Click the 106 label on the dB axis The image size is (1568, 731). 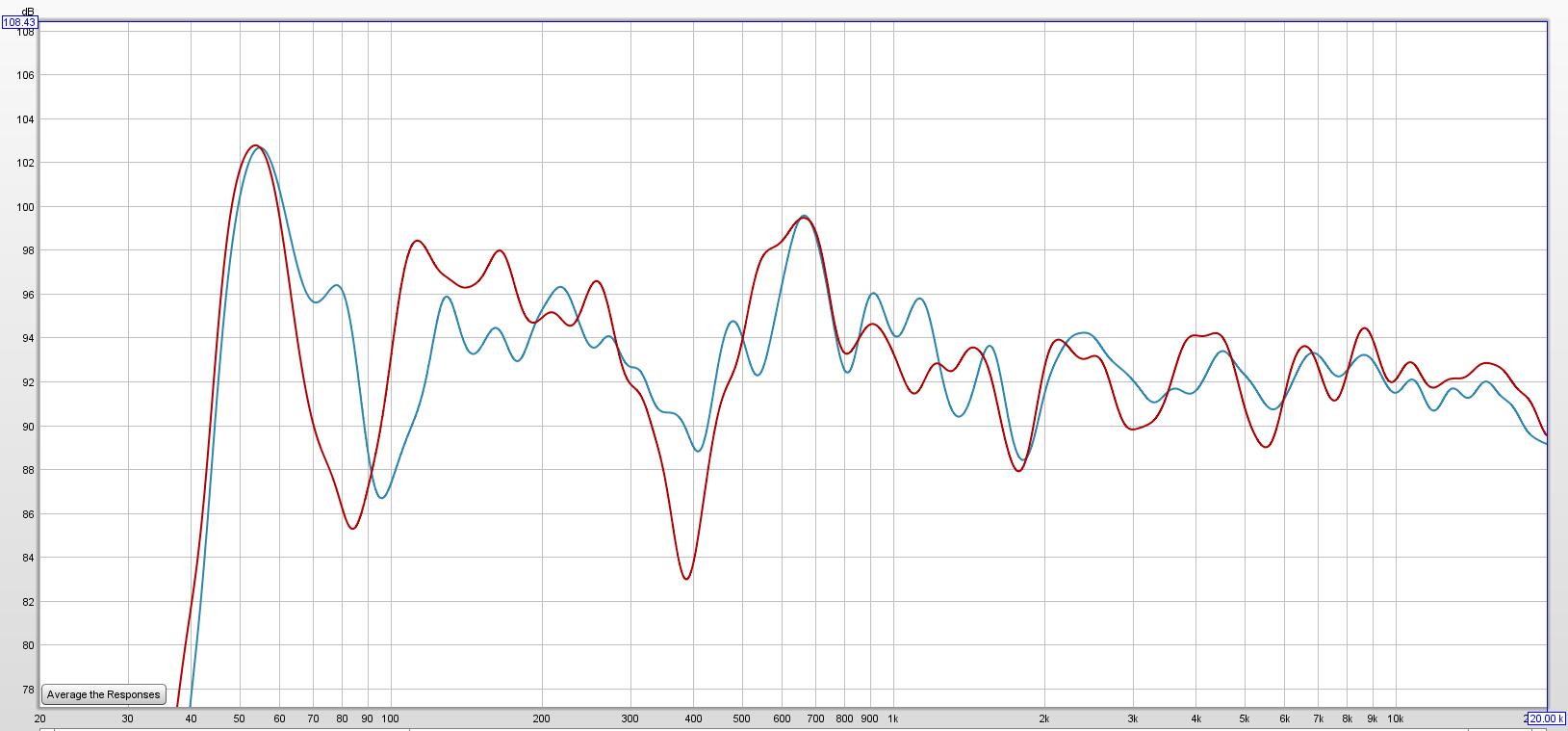click(26, 75)
